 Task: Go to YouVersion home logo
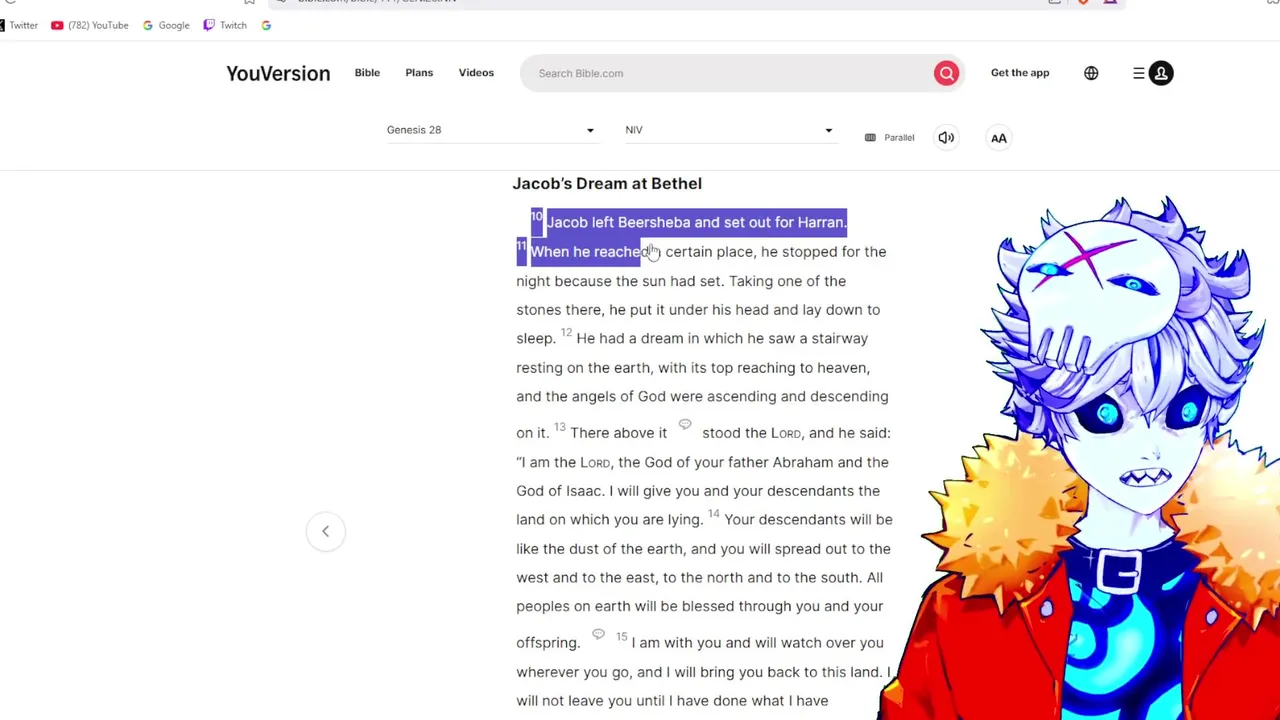click(x=278, y=74)
